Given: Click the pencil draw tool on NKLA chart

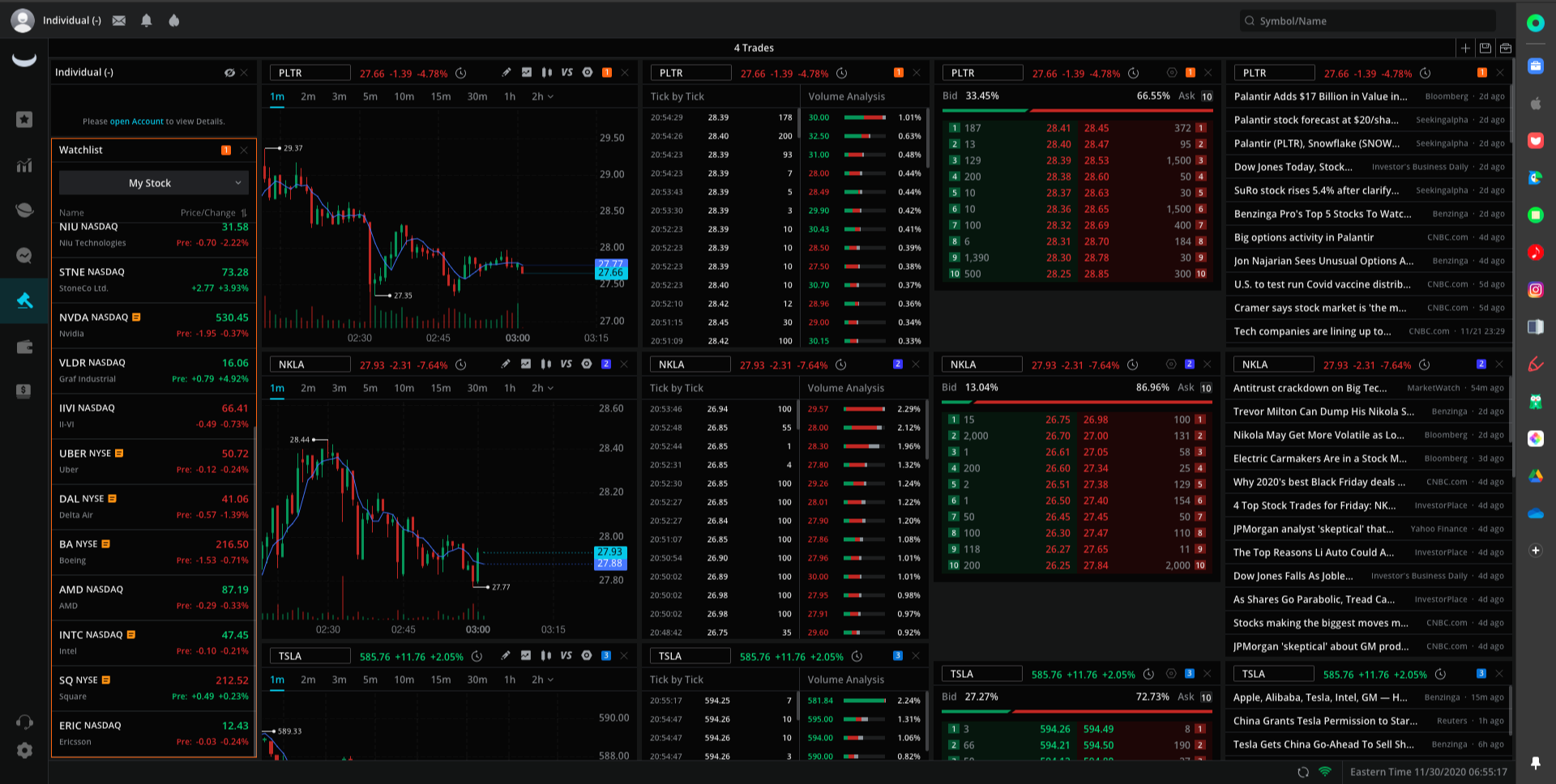Looking at the screenshot, I should [506, 364].
